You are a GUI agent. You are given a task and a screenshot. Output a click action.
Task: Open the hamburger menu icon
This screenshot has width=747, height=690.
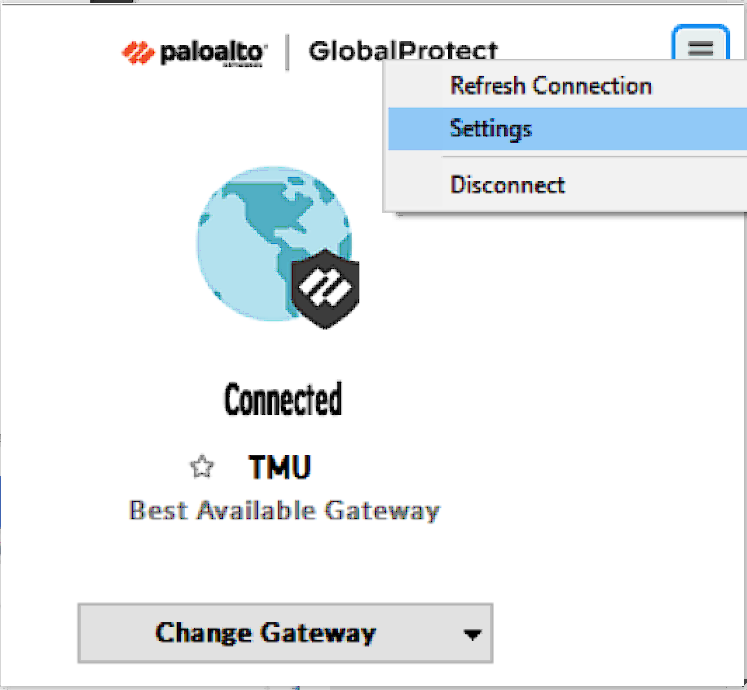point(700,48)
